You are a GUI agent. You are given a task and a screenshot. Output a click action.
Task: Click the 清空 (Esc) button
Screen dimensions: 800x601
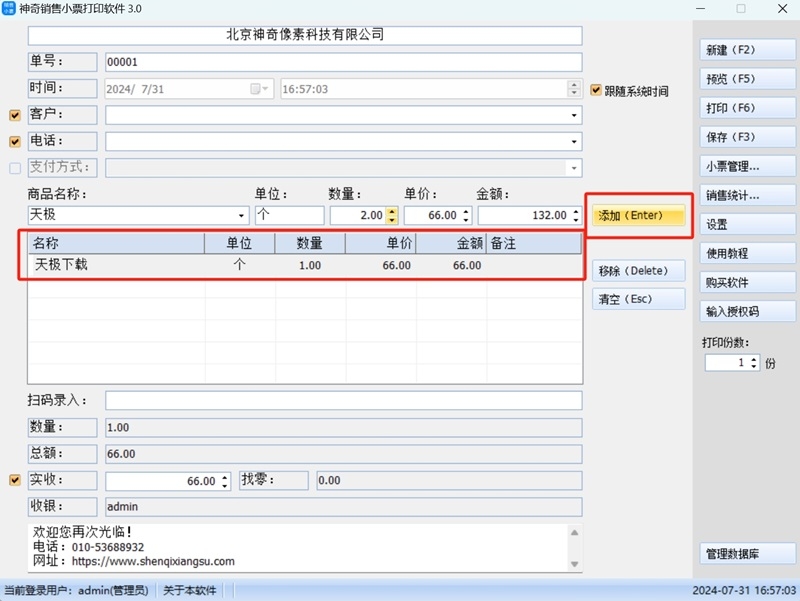click(638, 299)
